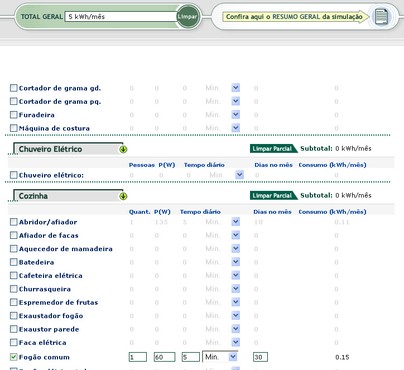
Task: Open time unit dropdown for Afiador de facas
Action: 236,235
